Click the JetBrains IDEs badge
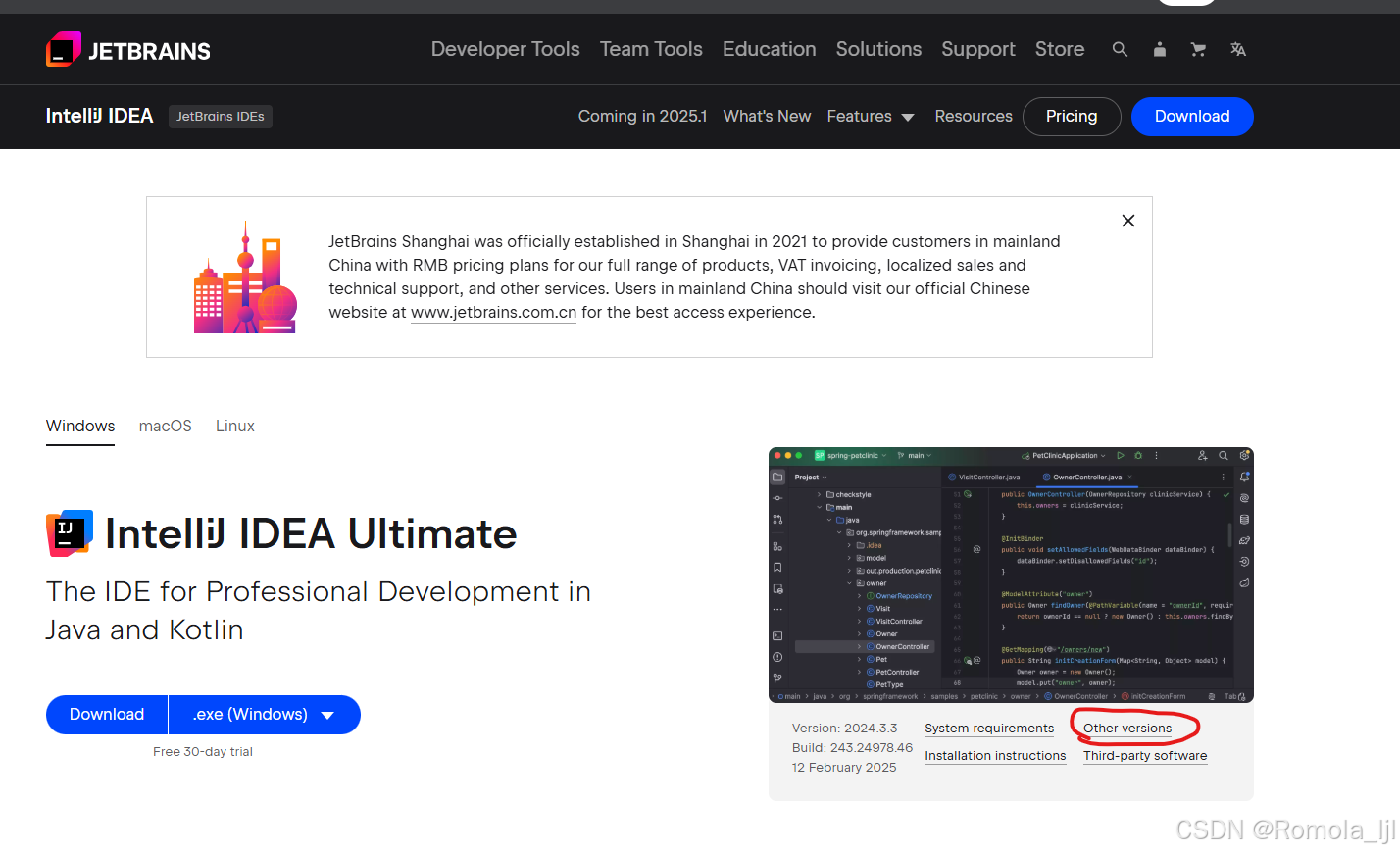This screenshot has width=1400, height=855. point(221,116)
